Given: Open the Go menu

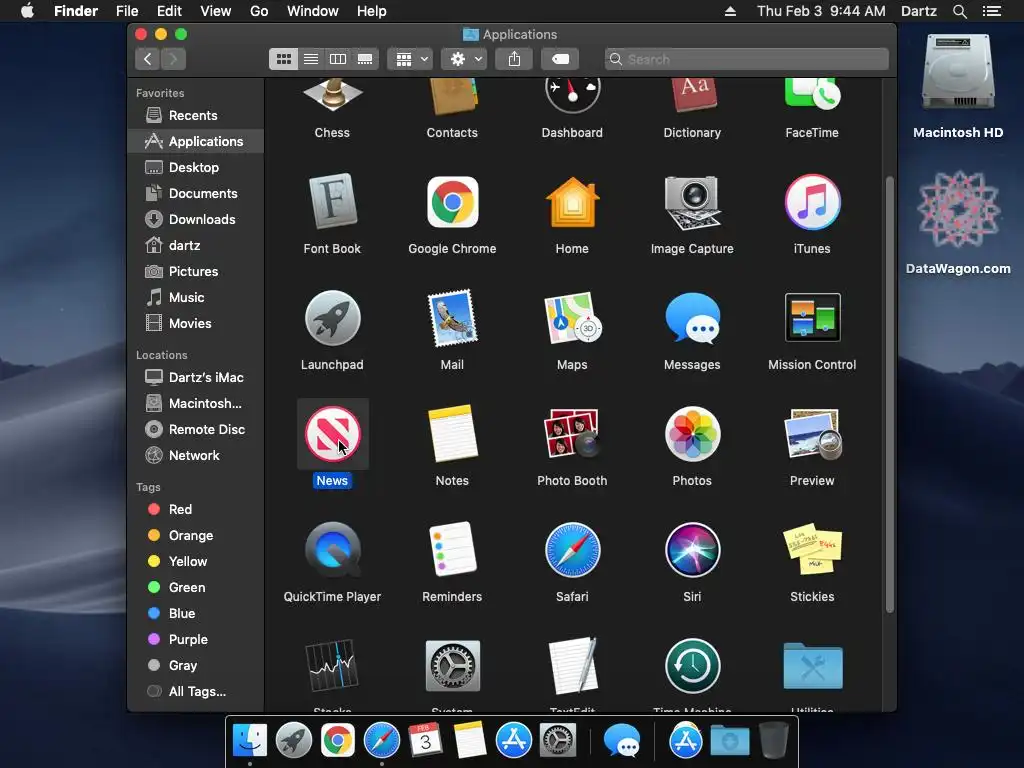Looking at the screenshot, I should click(x=259, y=11).
